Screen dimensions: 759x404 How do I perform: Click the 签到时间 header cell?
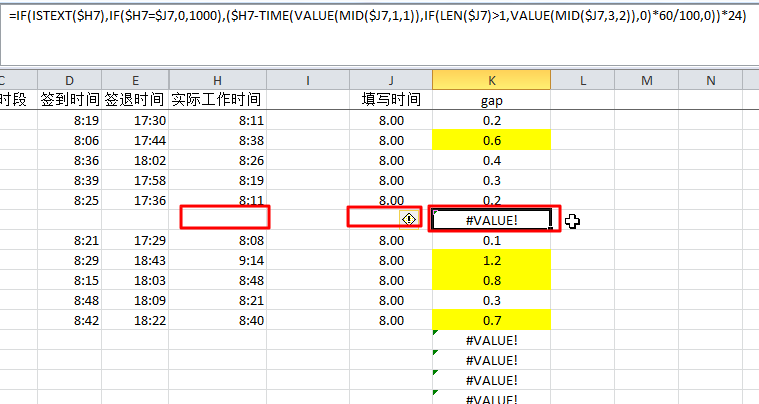click(x=69, y=100)
